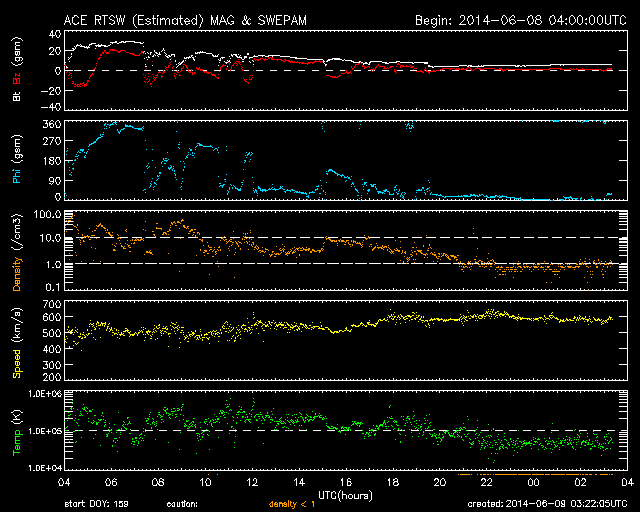Viewport: 640px width, 512px height.
Task: Click the "700" tick on the Speed axis
Action: pos(52,304)
